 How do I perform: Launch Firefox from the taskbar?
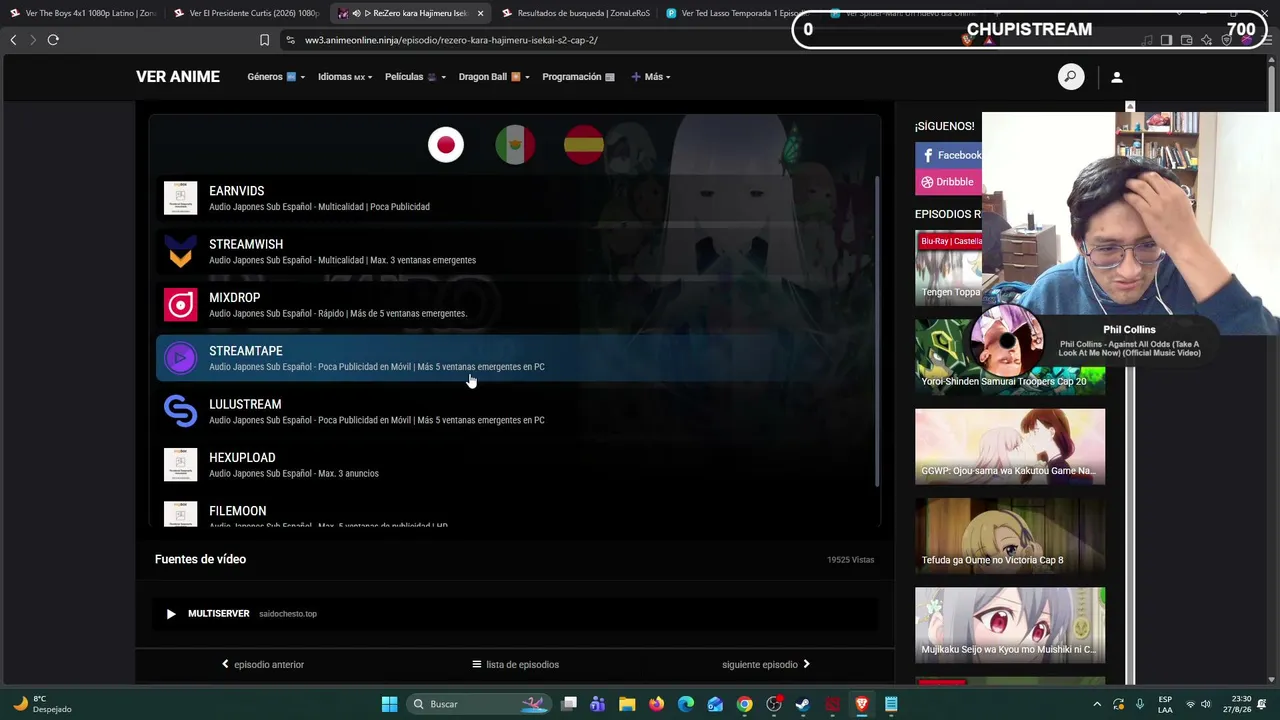656,704
